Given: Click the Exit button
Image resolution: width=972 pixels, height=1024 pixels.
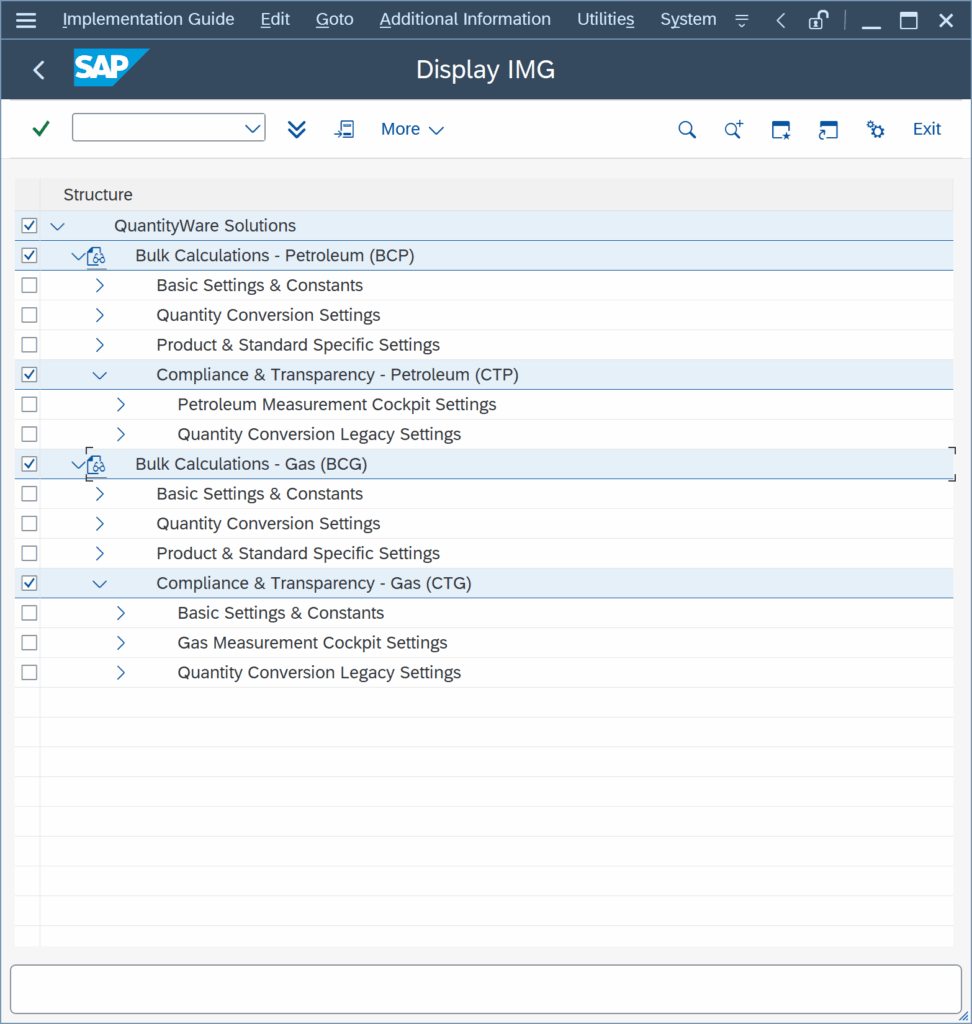Looking at the screenshot, I should tap(926, 129).
